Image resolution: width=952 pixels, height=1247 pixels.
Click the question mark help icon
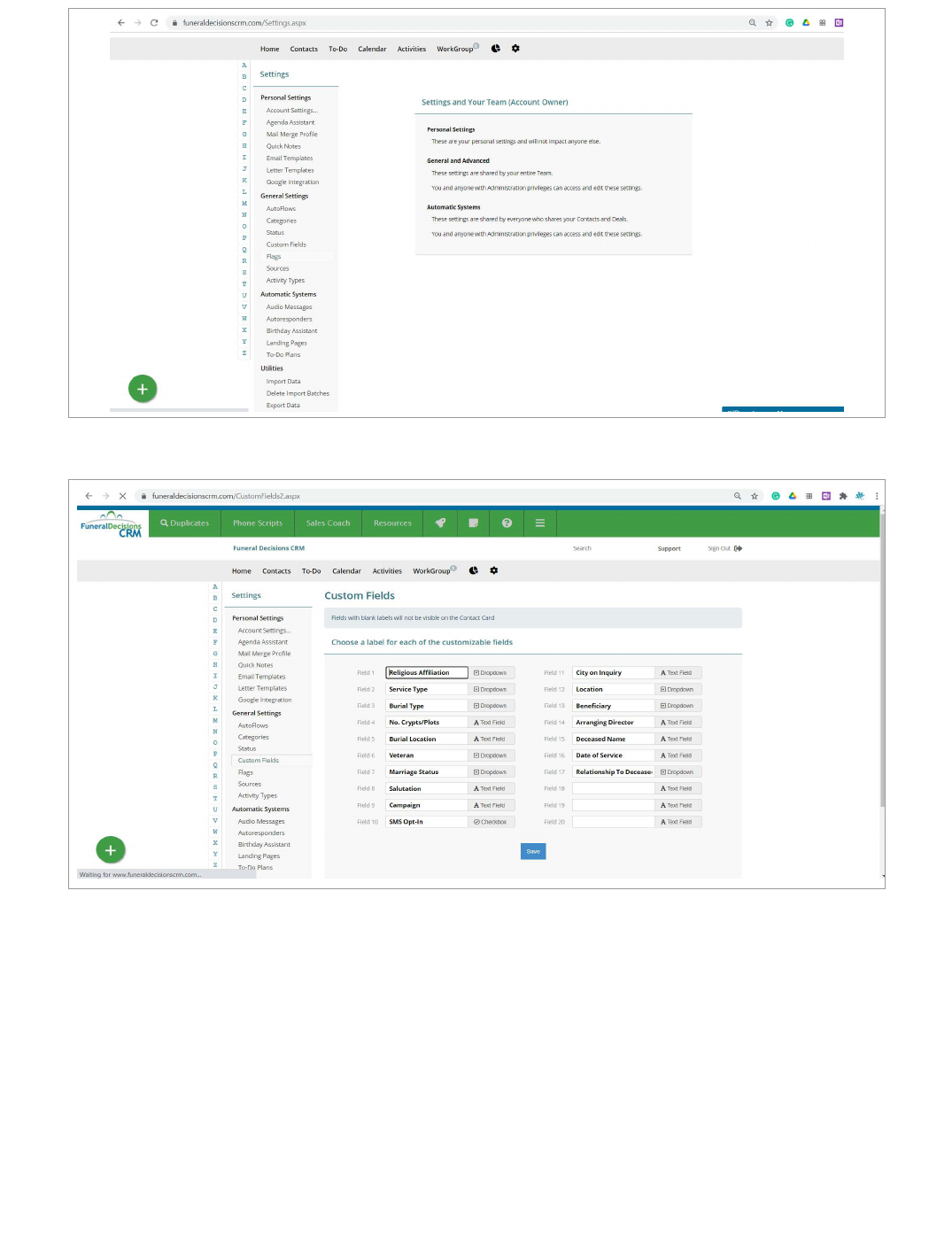pos(507,523)
